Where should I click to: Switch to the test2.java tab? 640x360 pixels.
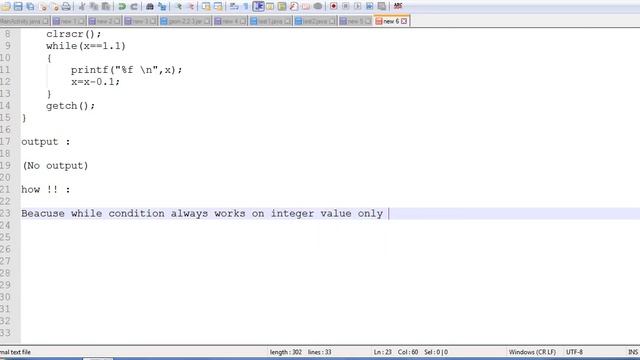click(316, 21)
